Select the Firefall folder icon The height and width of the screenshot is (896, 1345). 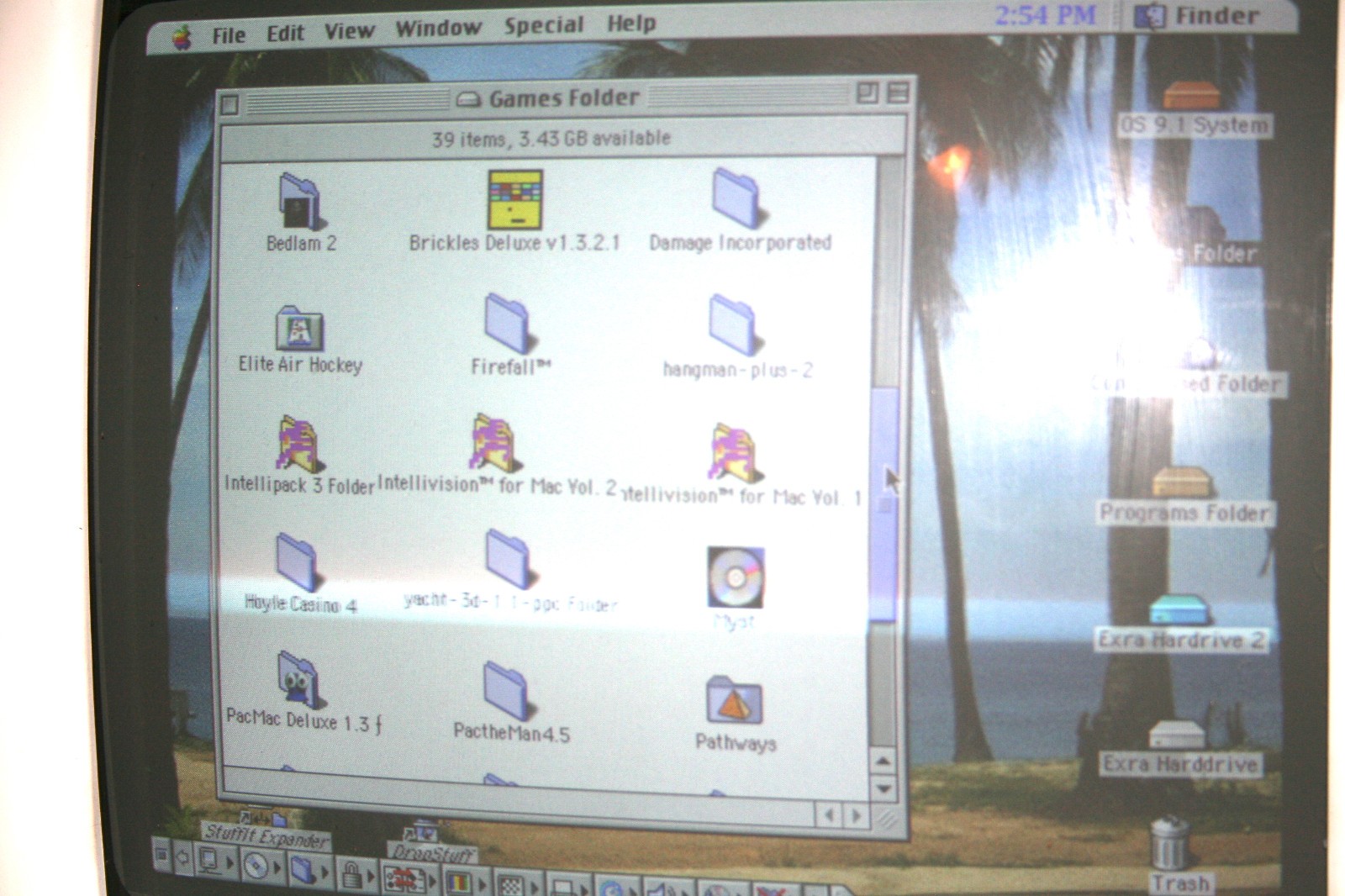(509, 324)
